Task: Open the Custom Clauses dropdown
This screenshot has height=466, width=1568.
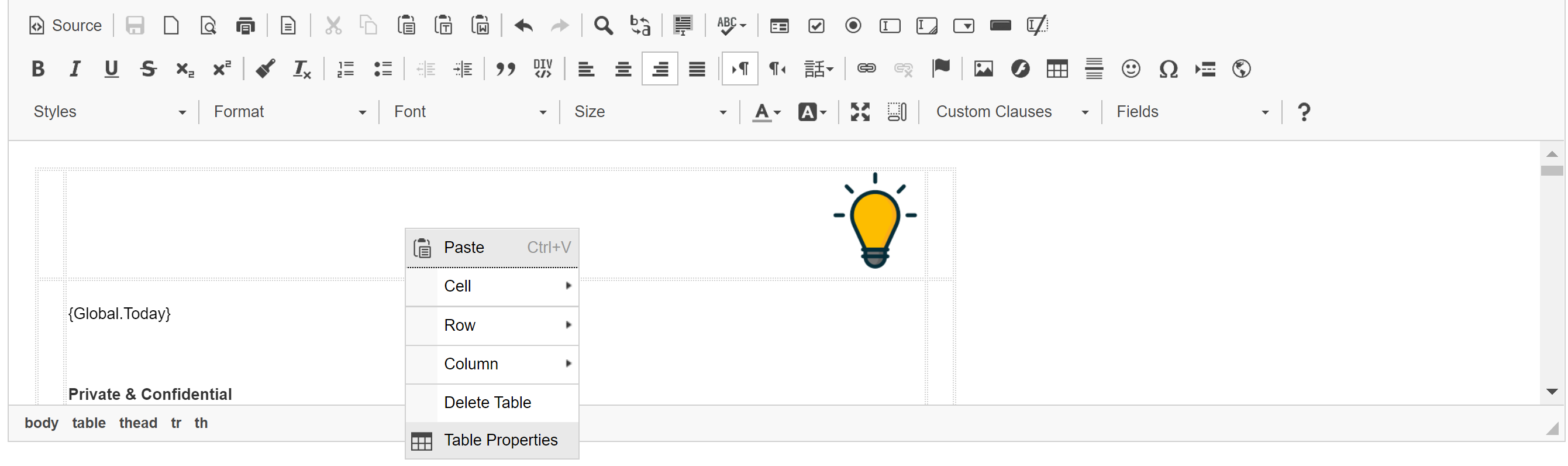Action: [x=1012, y=112]
